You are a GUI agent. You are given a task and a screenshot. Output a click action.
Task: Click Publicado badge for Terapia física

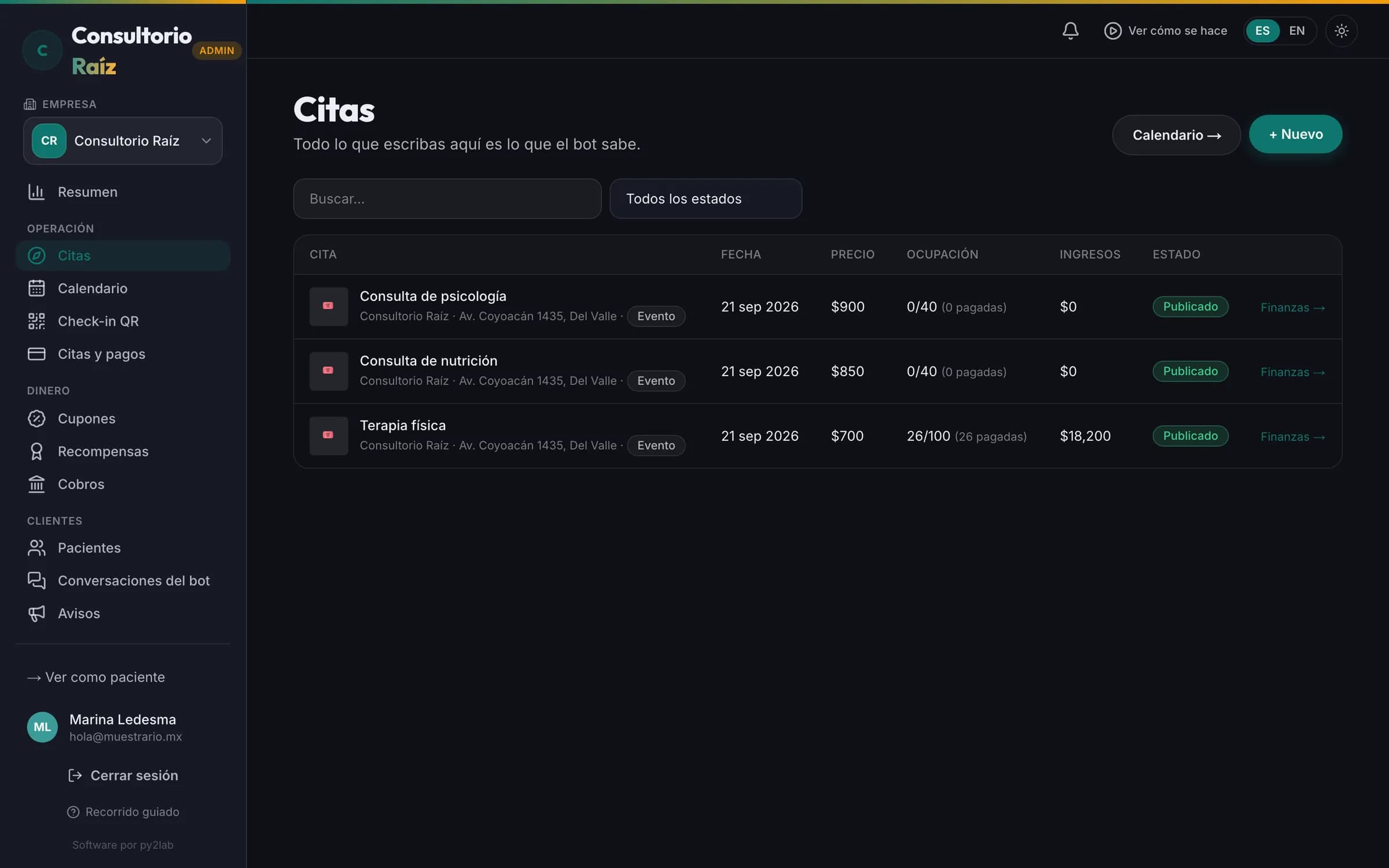[1190, 436]
